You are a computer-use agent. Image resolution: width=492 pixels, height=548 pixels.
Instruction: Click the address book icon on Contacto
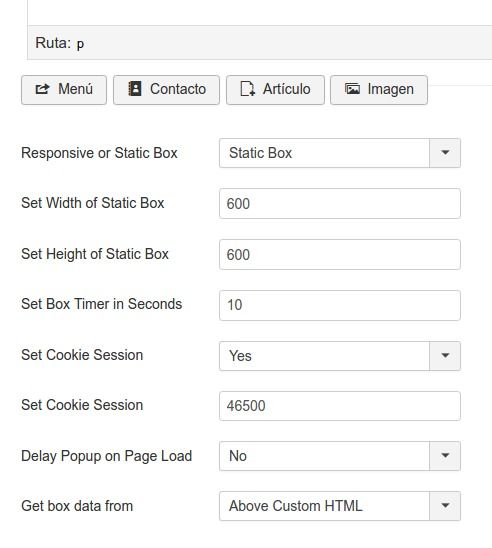click(135, 89)
